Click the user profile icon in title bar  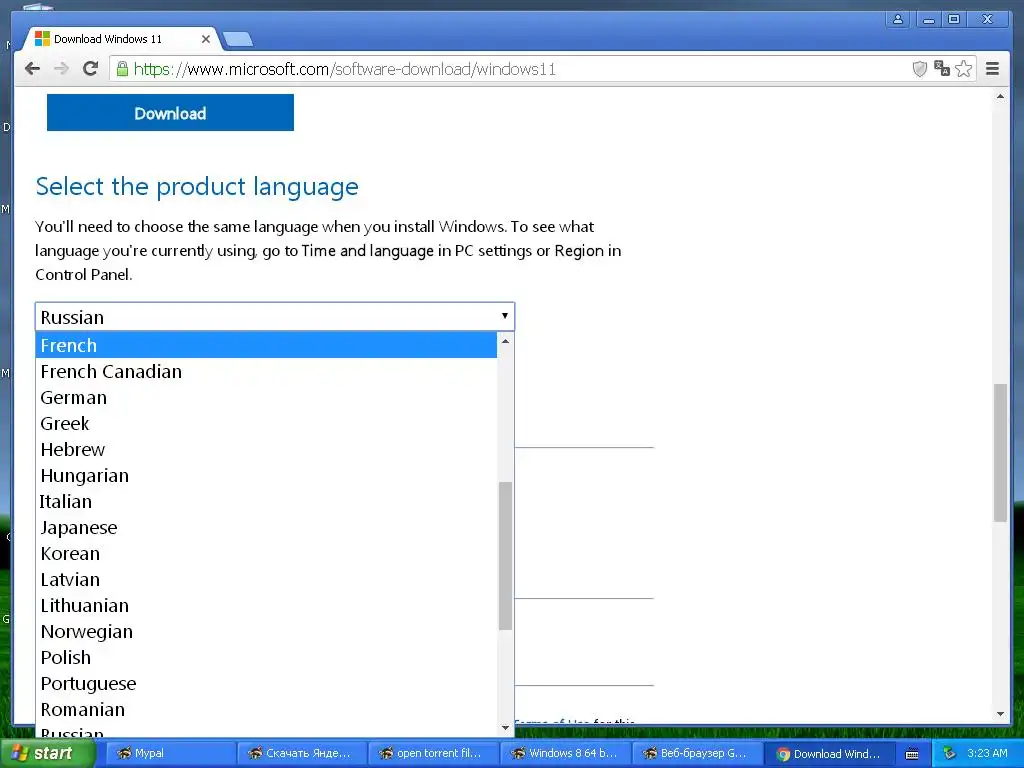[898, 20]
